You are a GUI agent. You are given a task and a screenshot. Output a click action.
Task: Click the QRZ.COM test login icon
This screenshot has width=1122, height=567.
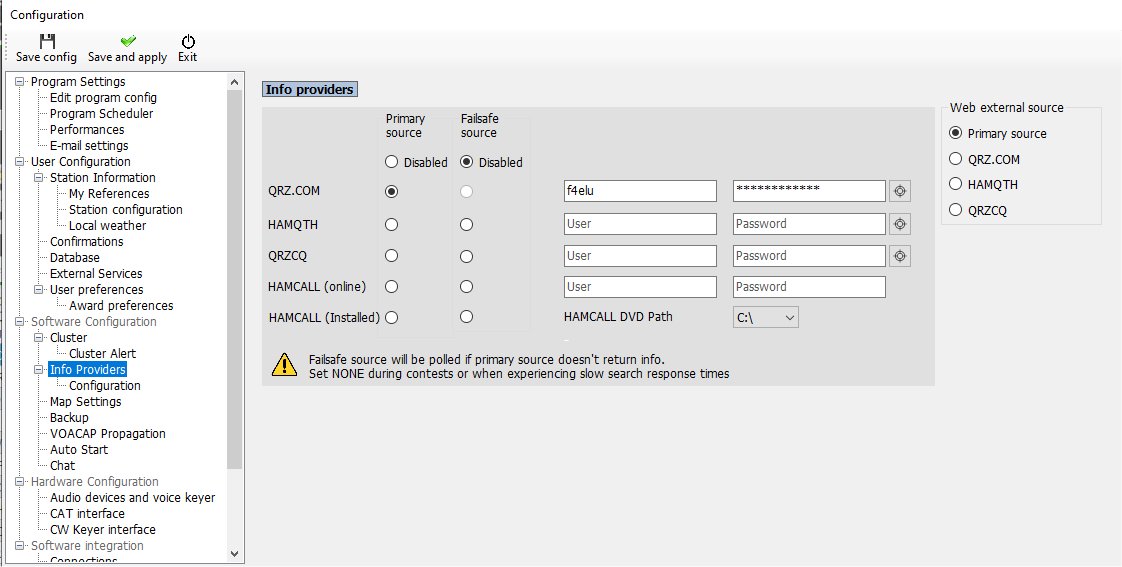pos(900,191)
